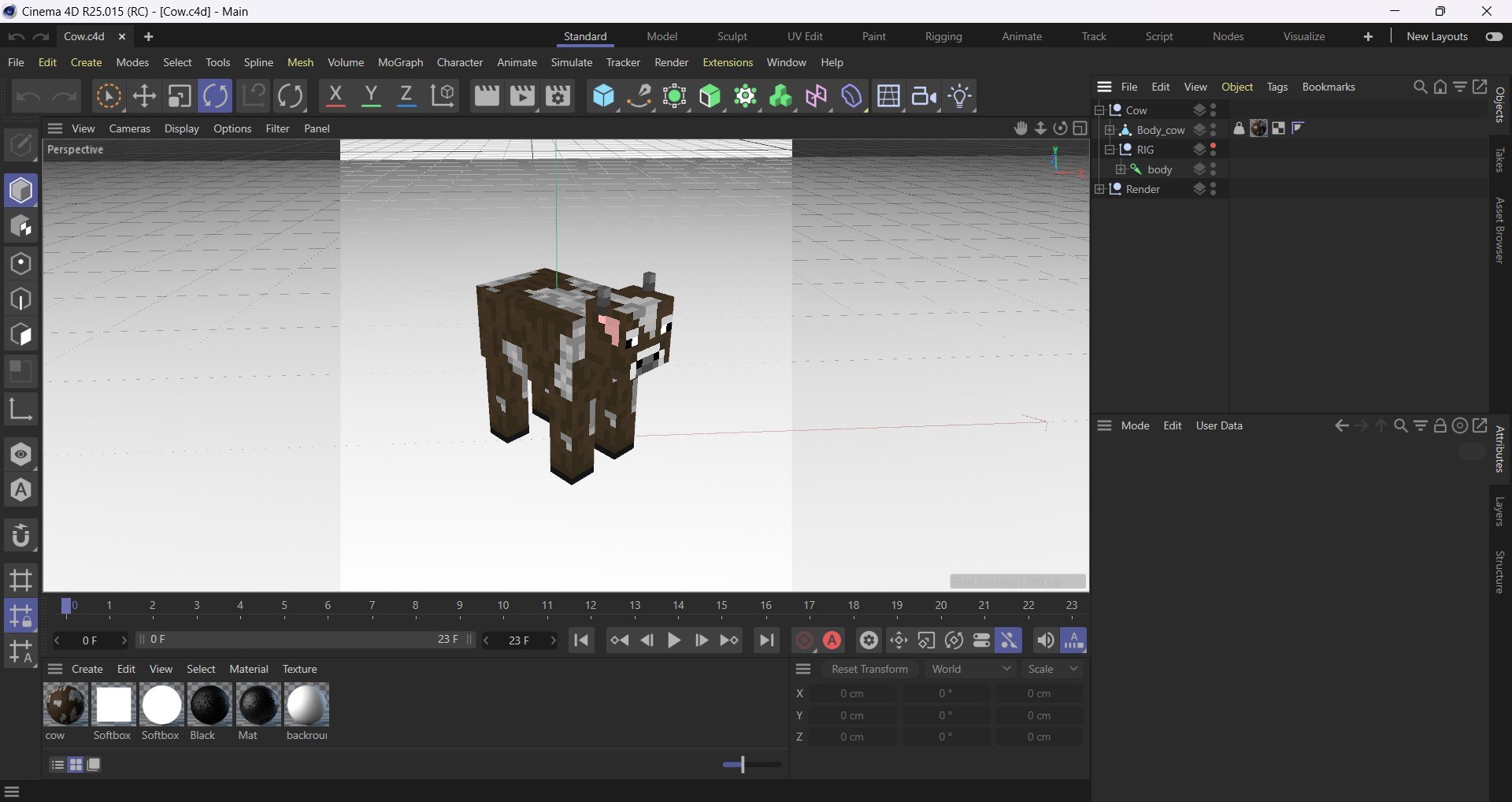The image size is (1512, 802).
Task: Toggle X axis lock
Action: pos(335,96)
